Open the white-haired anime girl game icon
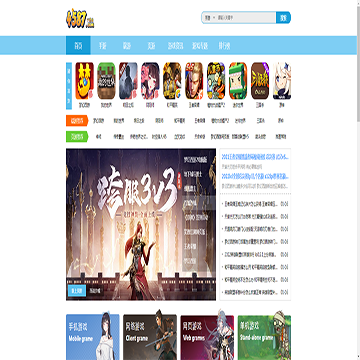 tap(282, 81)
